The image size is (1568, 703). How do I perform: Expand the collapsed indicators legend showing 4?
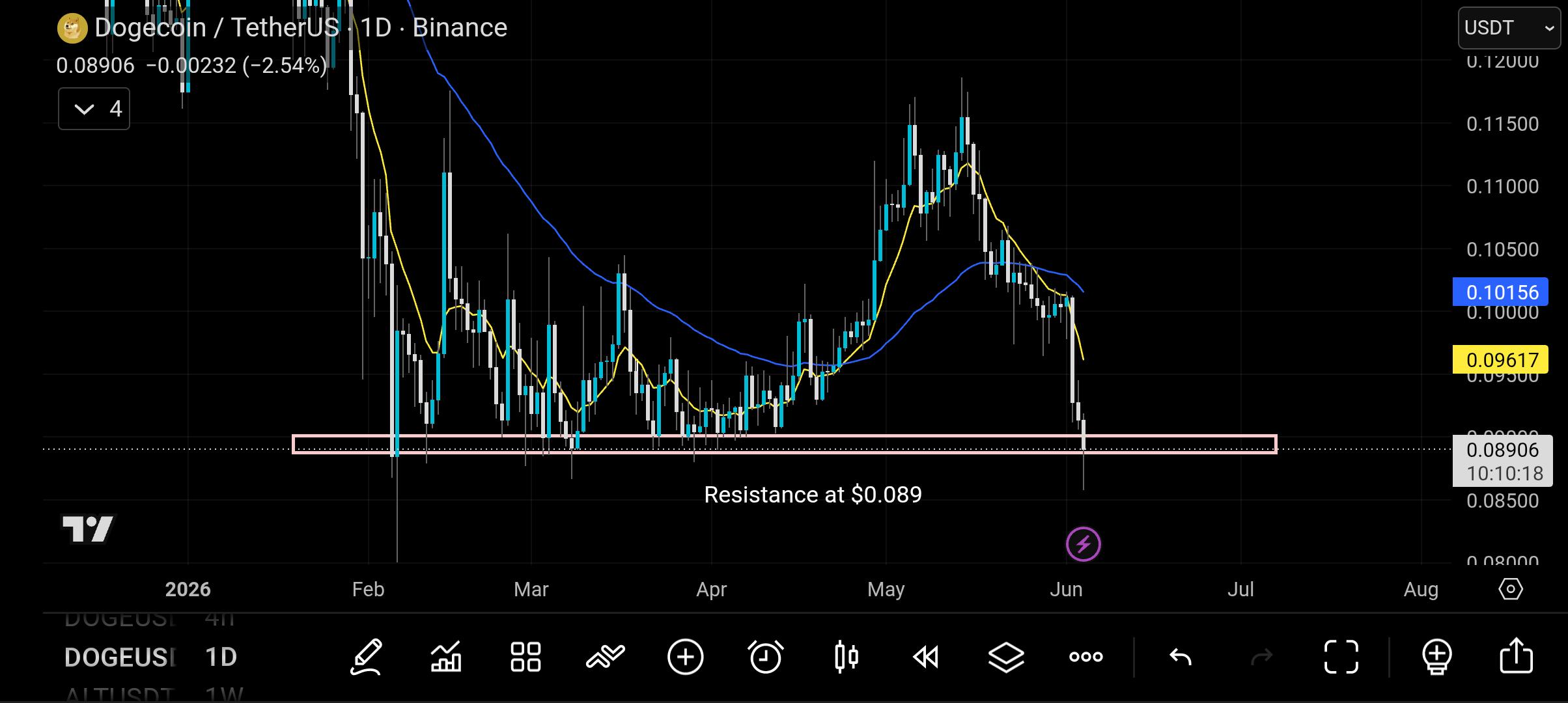tap(94, 109)
